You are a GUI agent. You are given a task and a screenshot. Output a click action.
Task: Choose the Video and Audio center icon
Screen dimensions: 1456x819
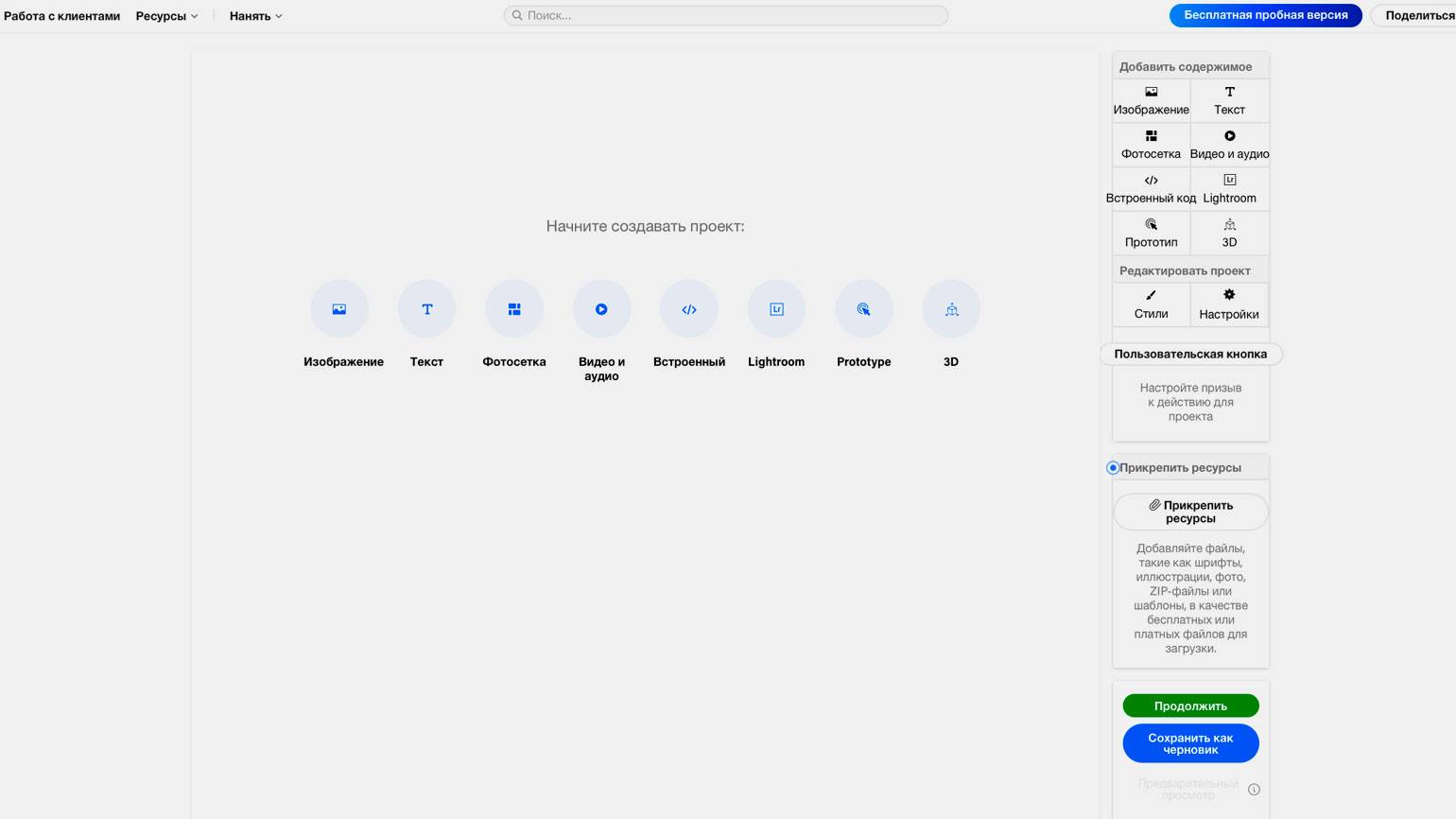601,309
